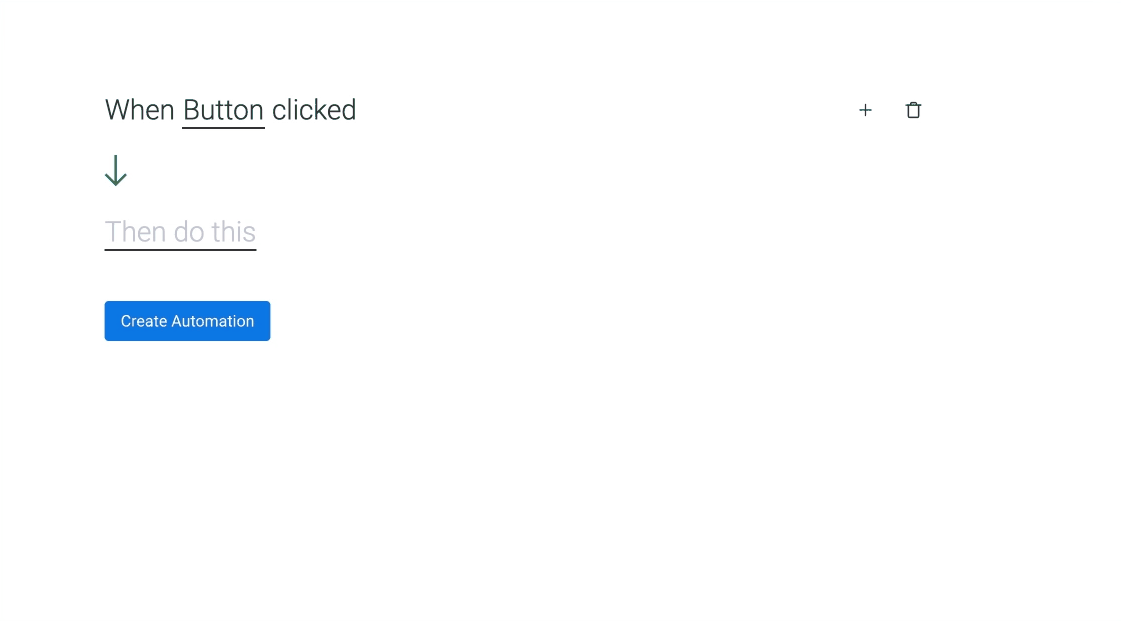Select the 'When' trigger text

pyautogui.click(x=139, y=110)
